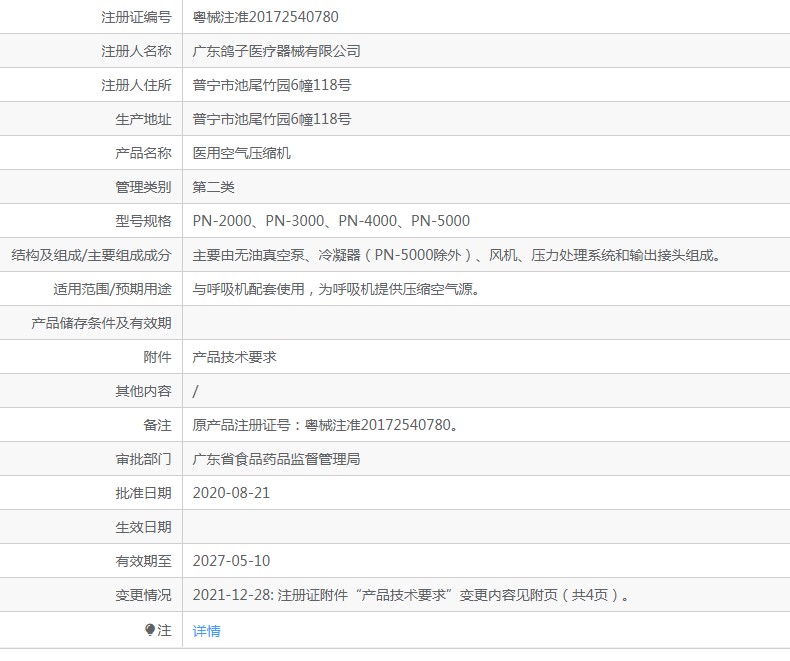This screenshot has width=790, height=661.
Task: Select address value in the 注册人住所 row
Action: point(272,85)
